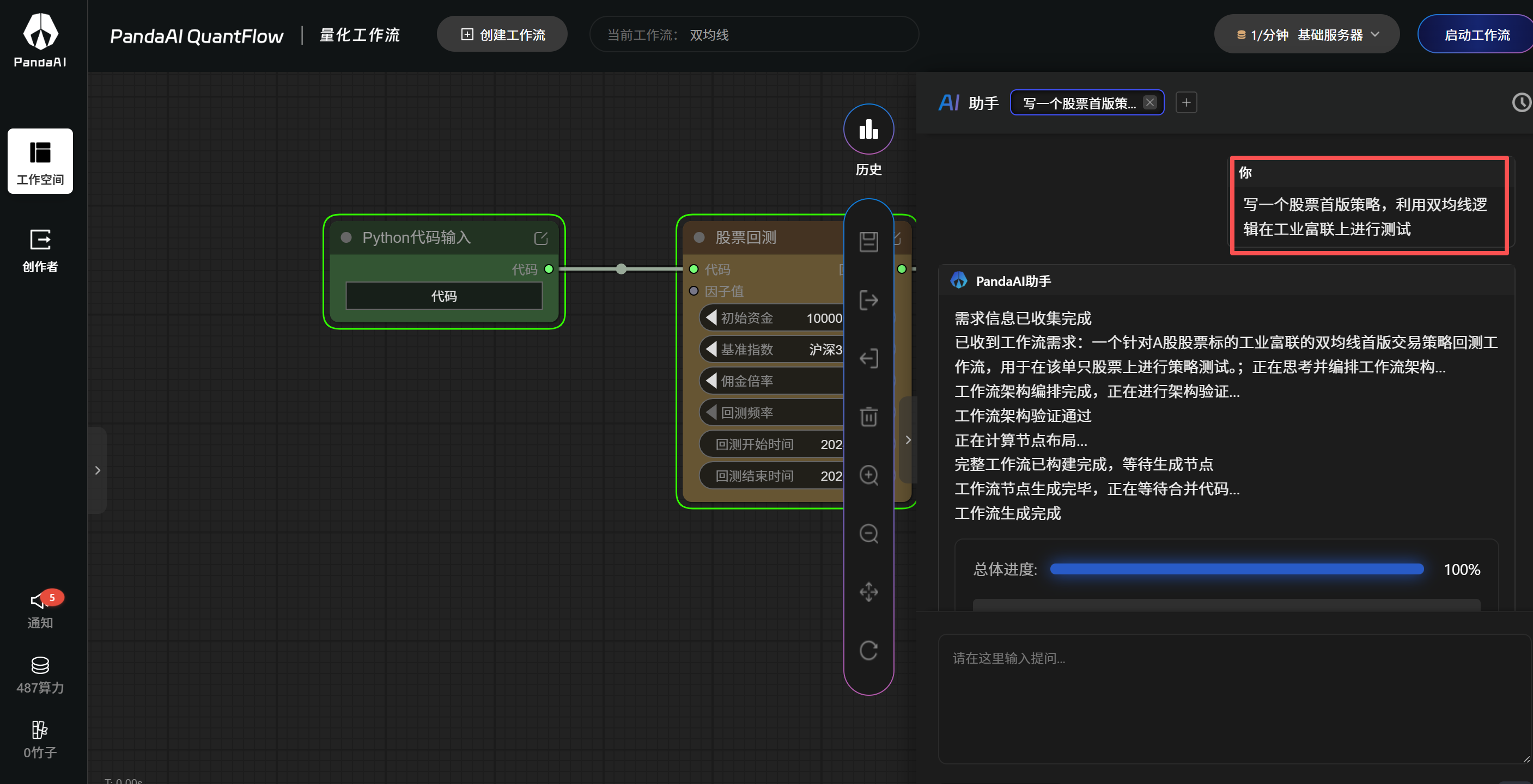This screenshot has height=784, width=1533.
Task: Click left arrow of 佣金倍率
Action: [710, 380]
